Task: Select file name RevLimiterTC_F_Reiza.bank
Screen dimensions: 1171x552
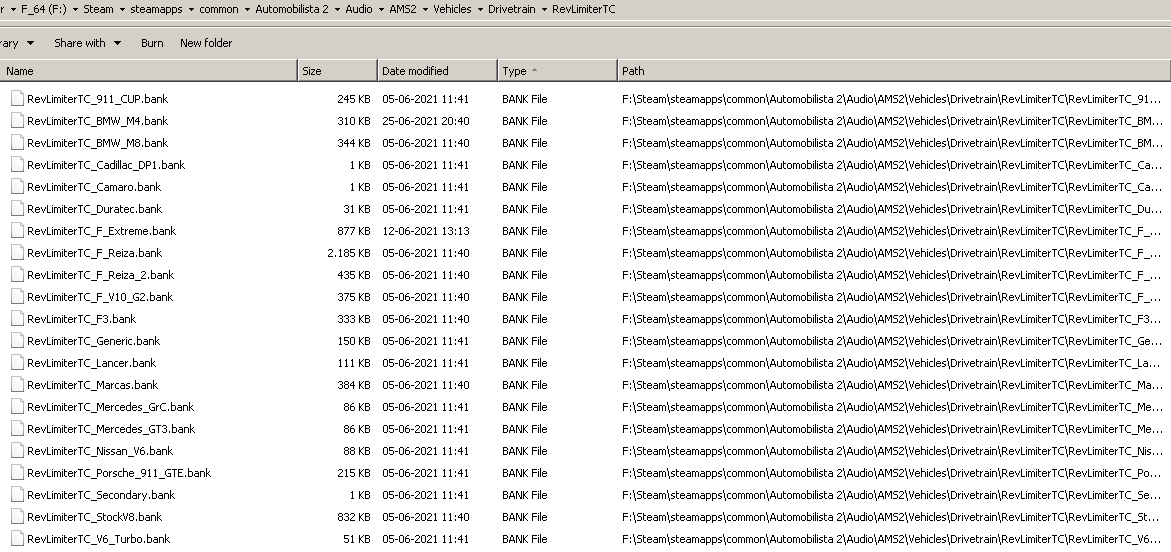Action: click(94, 253)
